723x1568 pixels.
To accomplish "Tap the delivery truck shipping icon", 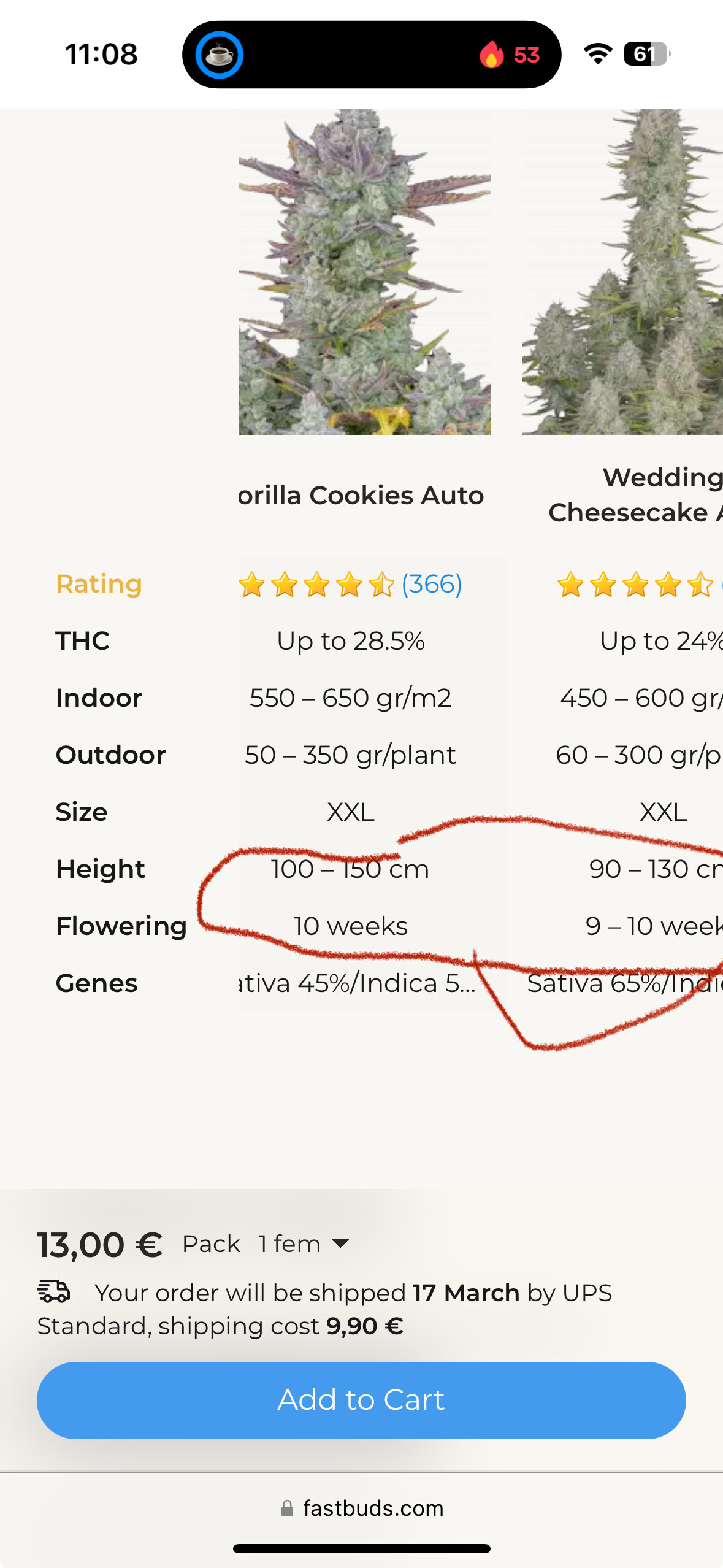I will [x=54, y=1291].
